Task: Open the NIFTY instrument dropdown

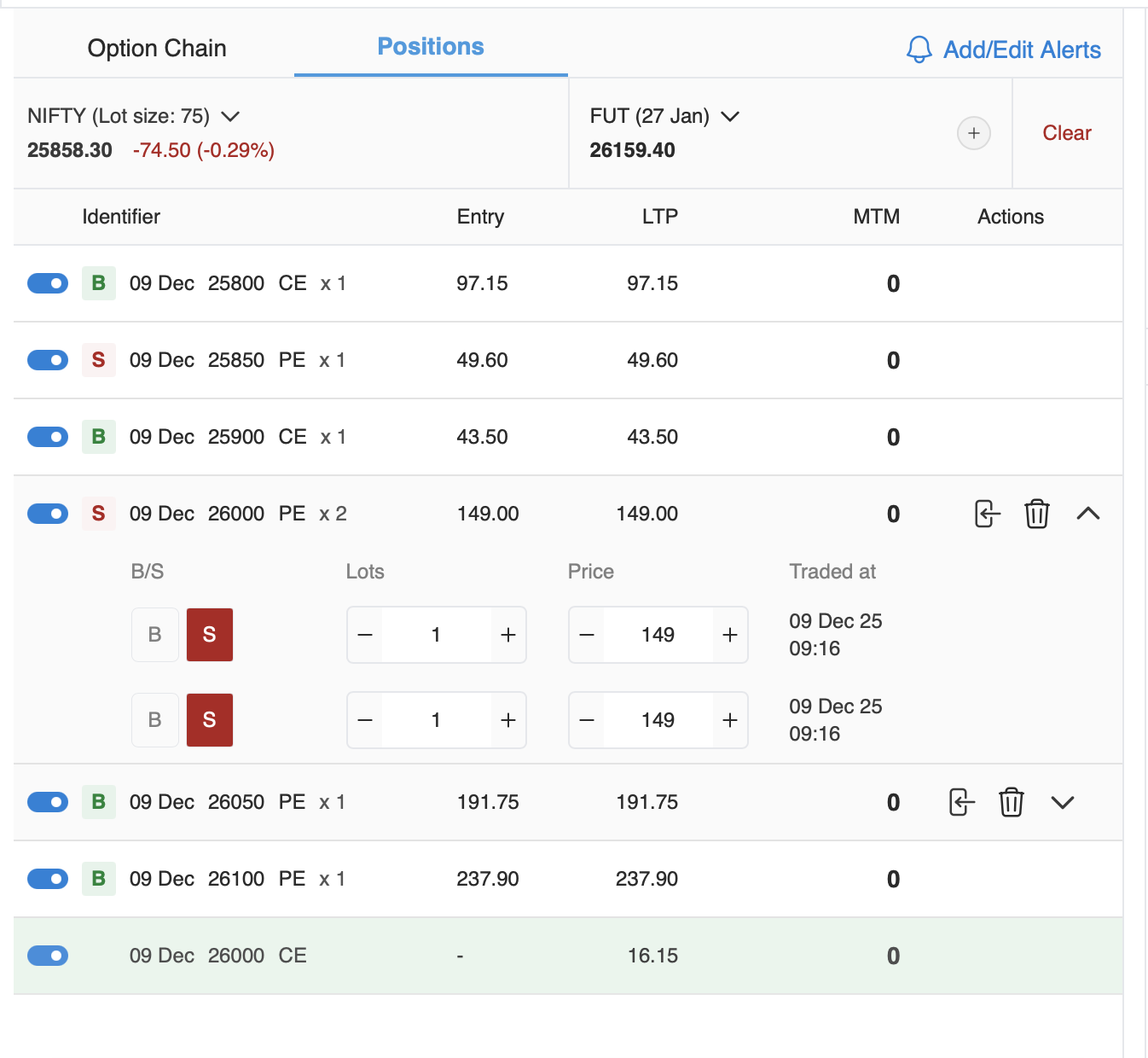Action: click(229, 116)
